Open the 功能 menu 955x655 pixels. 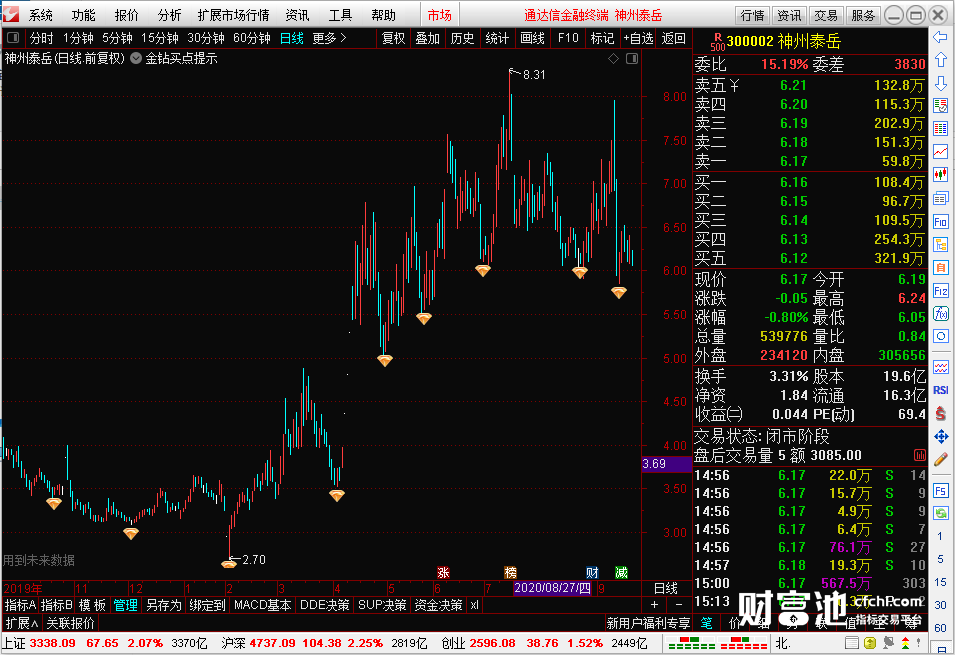coord(83,15)
